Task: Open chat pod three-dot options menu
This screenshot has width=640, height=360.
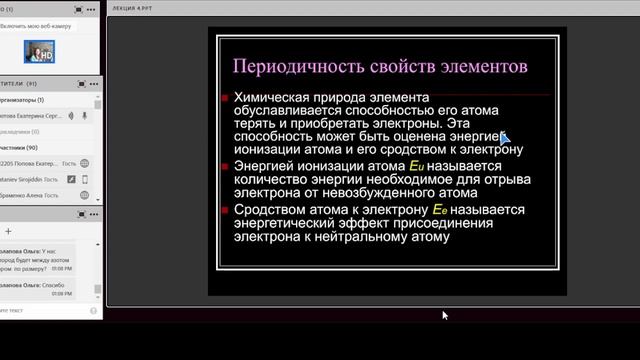Action: coord(94,214)
